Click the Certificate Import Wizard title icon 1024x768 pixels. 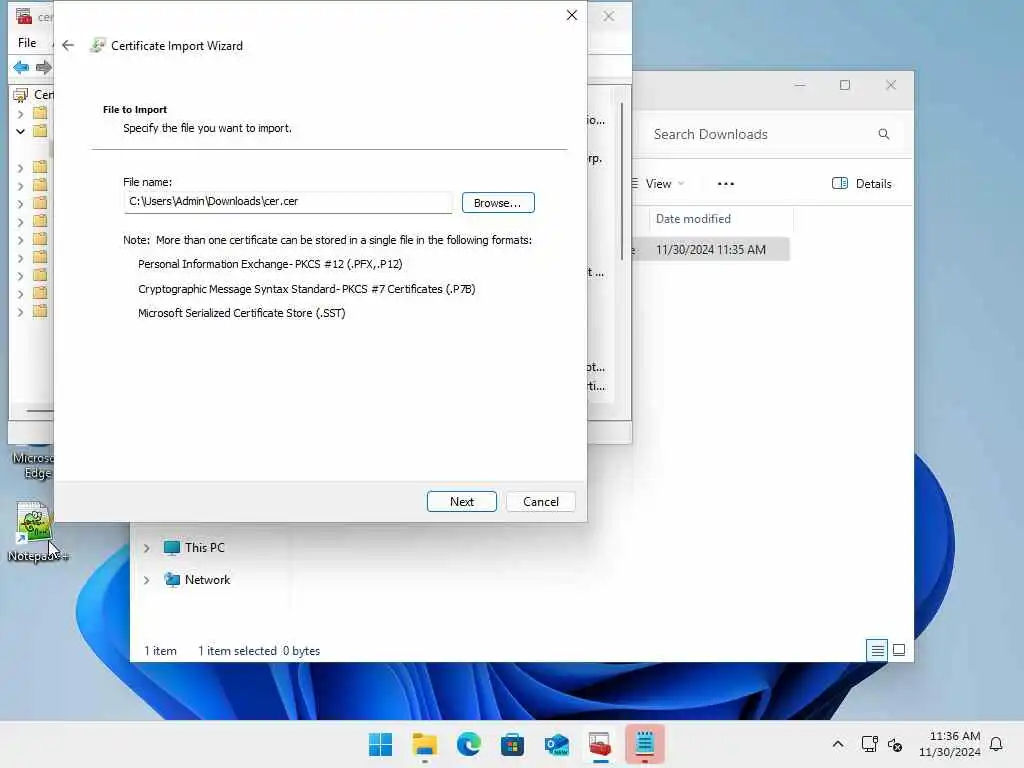pyautogui.click(x=97, y=45)
